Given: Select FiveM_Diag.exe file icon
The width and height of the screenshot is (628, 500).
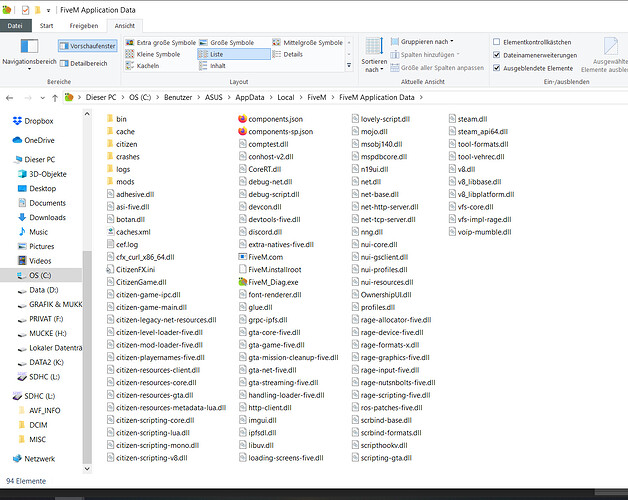Looking at the screenshot, I should tap(242, 282).
